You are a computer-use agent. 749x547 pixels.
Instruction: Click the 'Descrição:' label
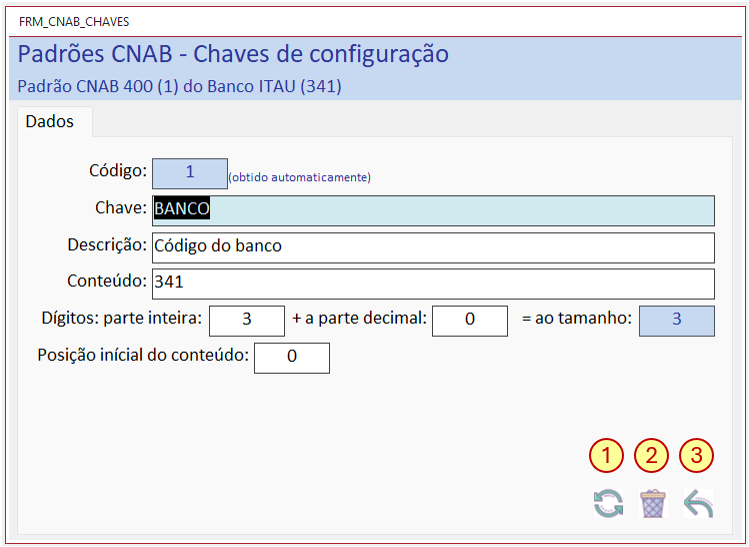point(107,245)
